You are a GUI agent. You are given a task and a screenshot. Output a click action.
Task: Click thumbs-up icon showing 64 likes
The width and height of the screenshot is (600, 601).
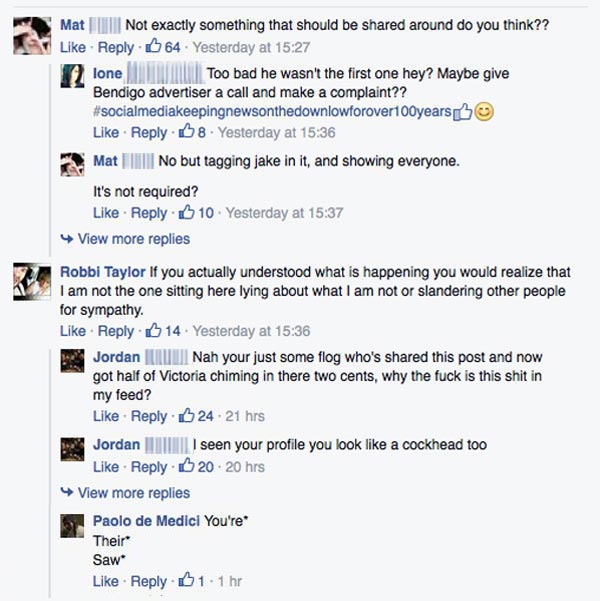click(154, 46)
